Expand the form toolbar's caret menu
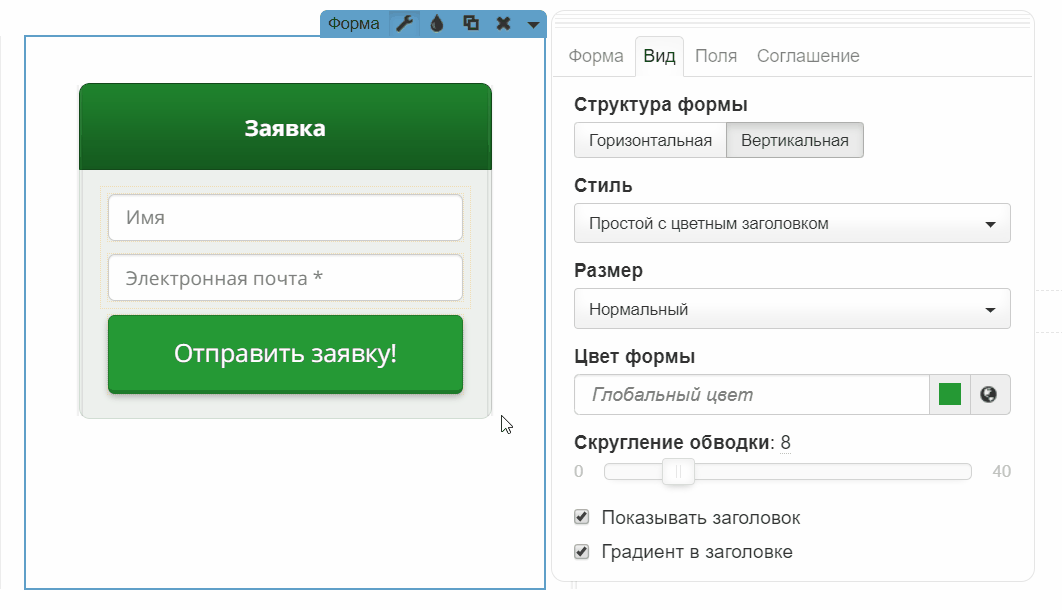The width and height of the screenshot is (1062, 610). (x=533, y=24)
